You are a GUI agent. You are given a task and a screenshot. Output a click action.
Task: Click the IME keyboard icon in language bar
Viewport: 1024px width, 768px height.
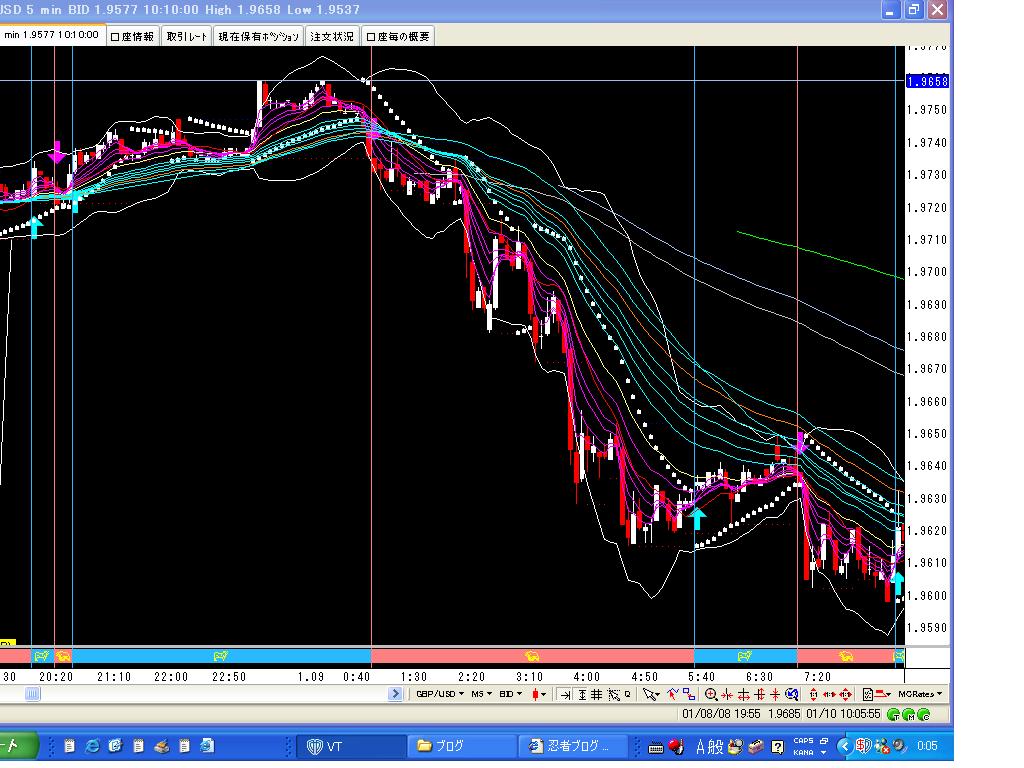click(x=656, y=747)
